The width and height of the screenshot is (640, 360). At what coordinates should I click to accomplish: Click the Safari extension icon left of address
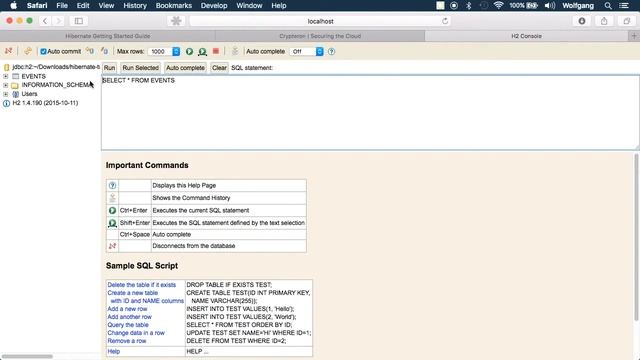click(x=176, y=21)
